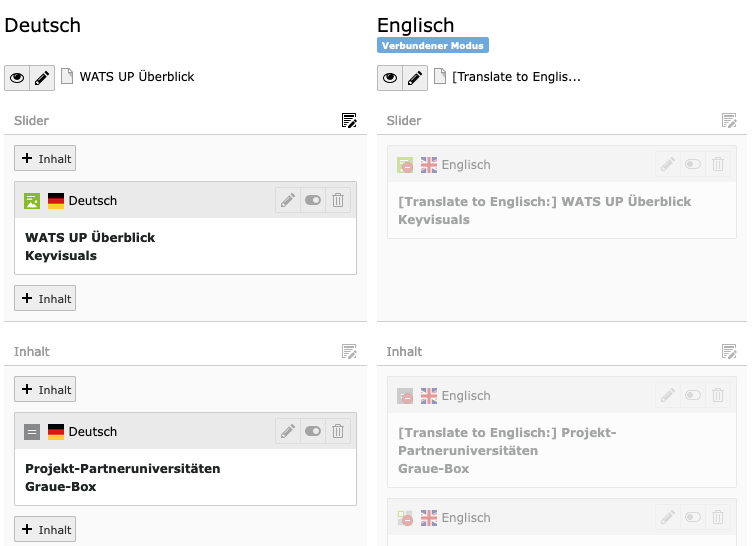Edit English page properties with pencil icon

click(x=415, y=78)
